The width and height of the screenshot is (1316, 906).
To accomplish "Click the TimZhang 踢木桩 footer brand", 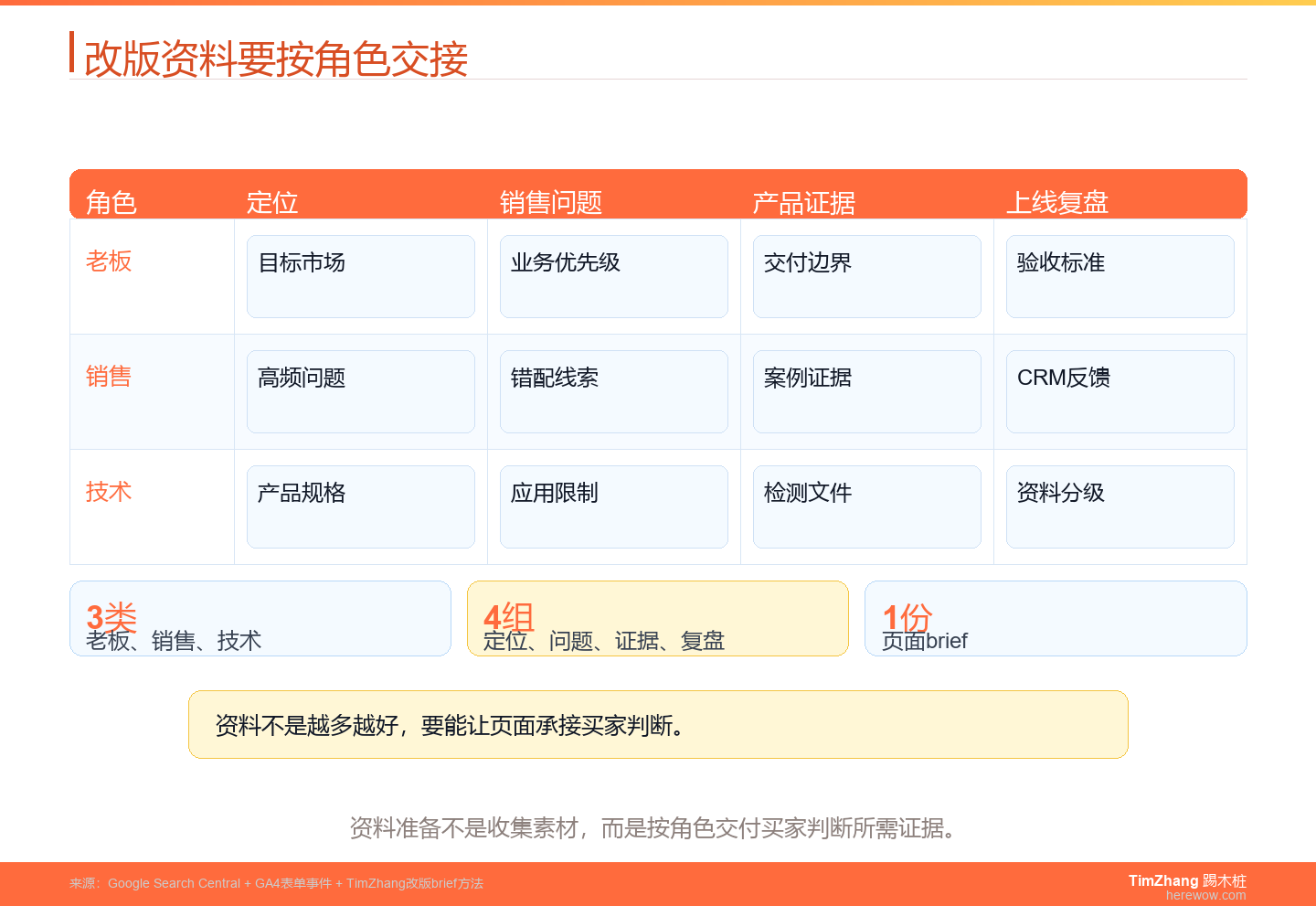I will coord(1187,880).
